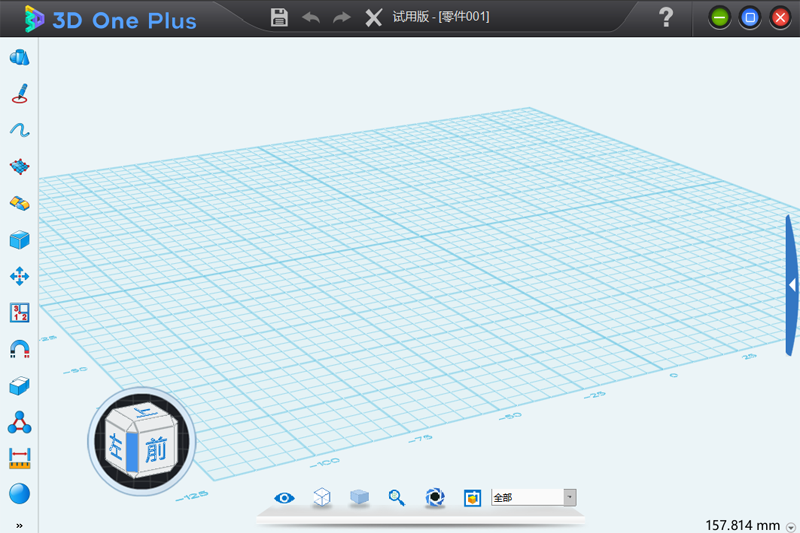The height and width of the screenshot is (533, 800).
Task: Click the zoom magnifier icon
Action: 397,497
